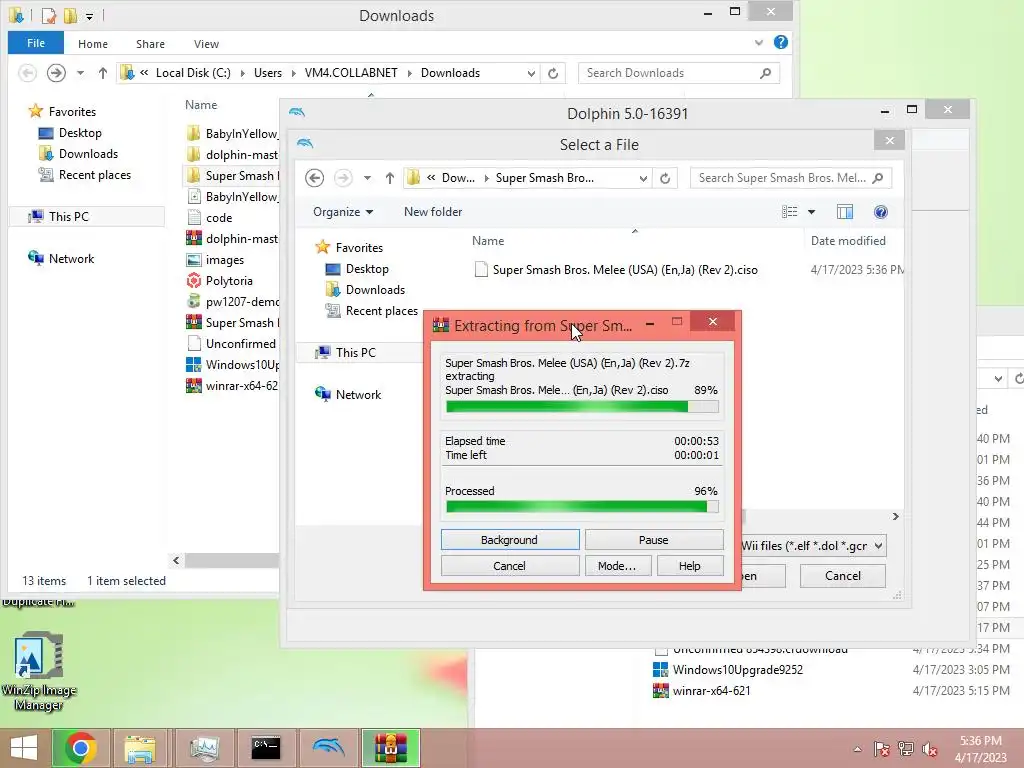Go back in Select a File dialog
The image size is (1024, 768).
click(315, 178)
